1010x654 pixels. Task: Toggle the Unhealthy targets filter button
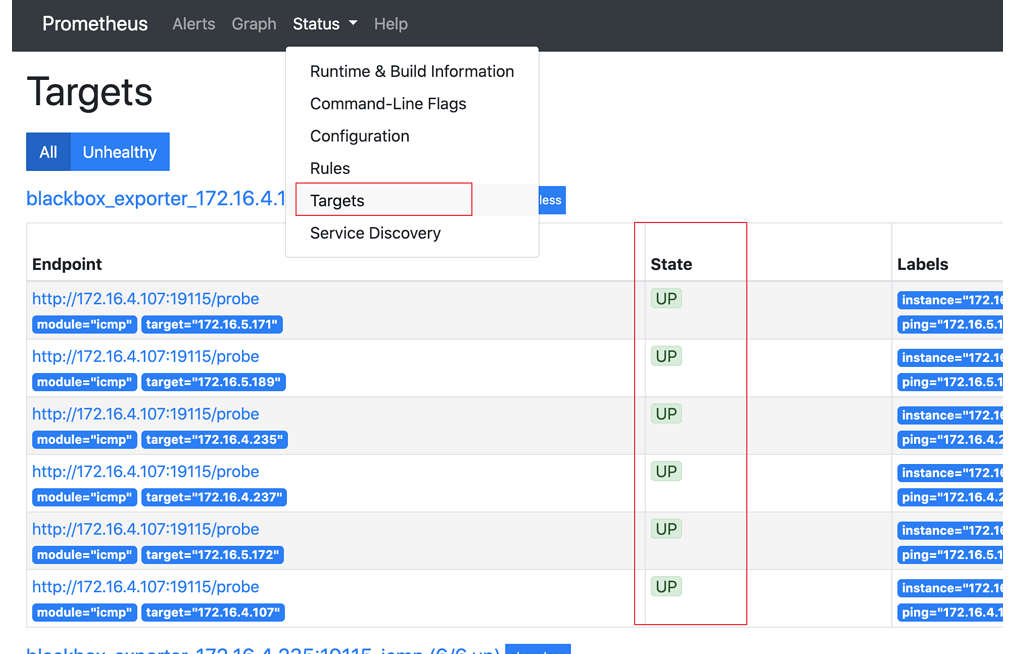[x=120, y=152]
